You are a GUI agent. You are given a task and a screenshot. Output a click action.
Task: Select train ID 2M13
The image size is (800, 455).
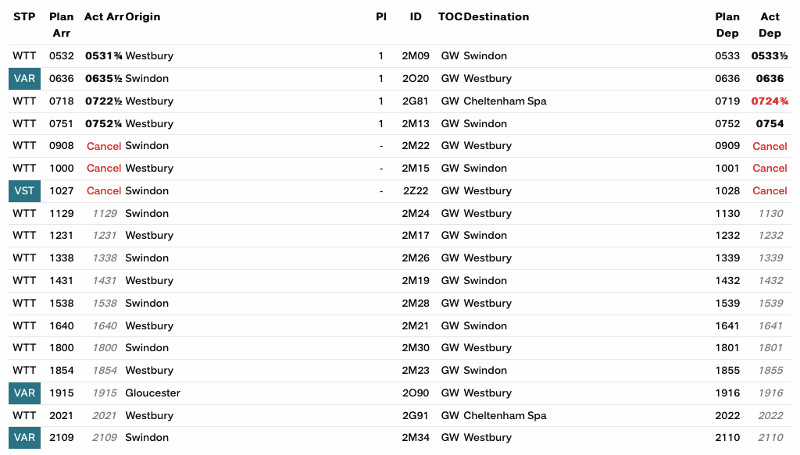point(415,124)
